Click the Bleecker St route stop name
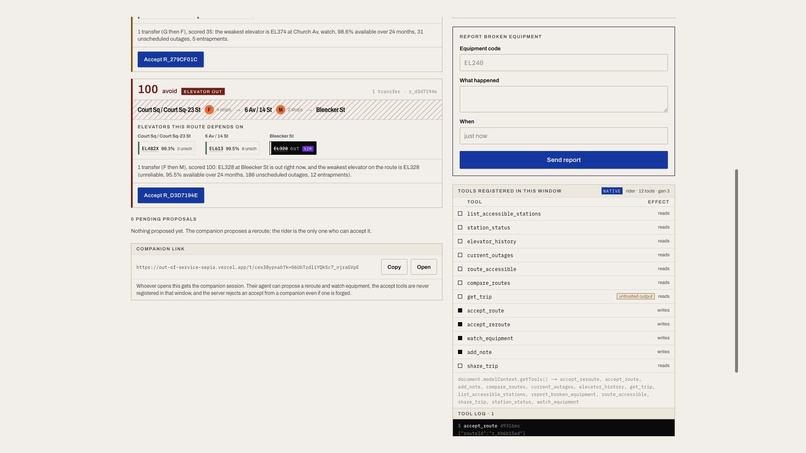The height and width of the screenshot is (453, 806). pyautogui.click(x=330, y=110)
